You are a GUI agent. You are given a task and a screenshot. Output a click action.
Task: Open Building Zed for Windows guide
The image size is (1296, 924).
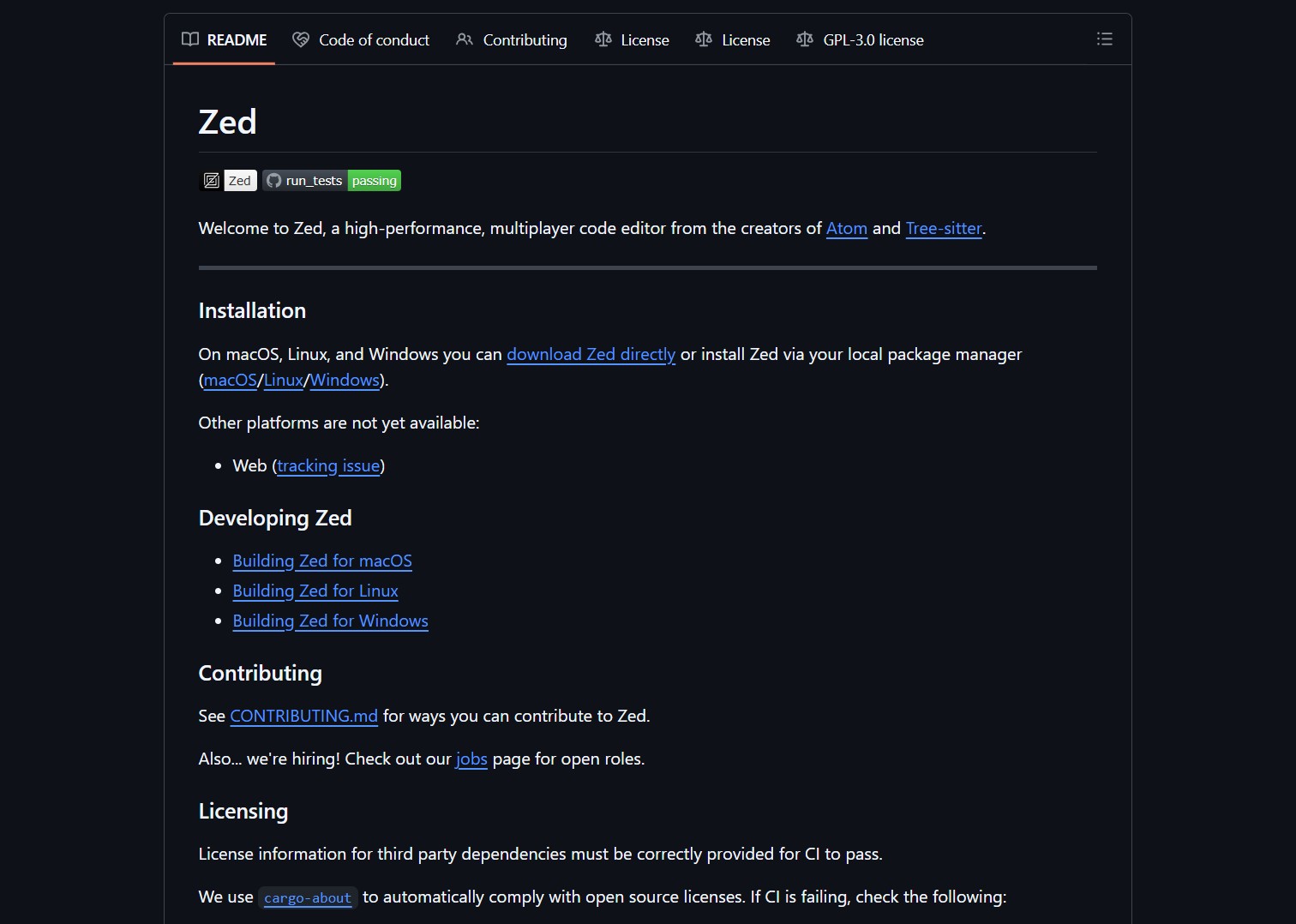(x=330, y=621)
